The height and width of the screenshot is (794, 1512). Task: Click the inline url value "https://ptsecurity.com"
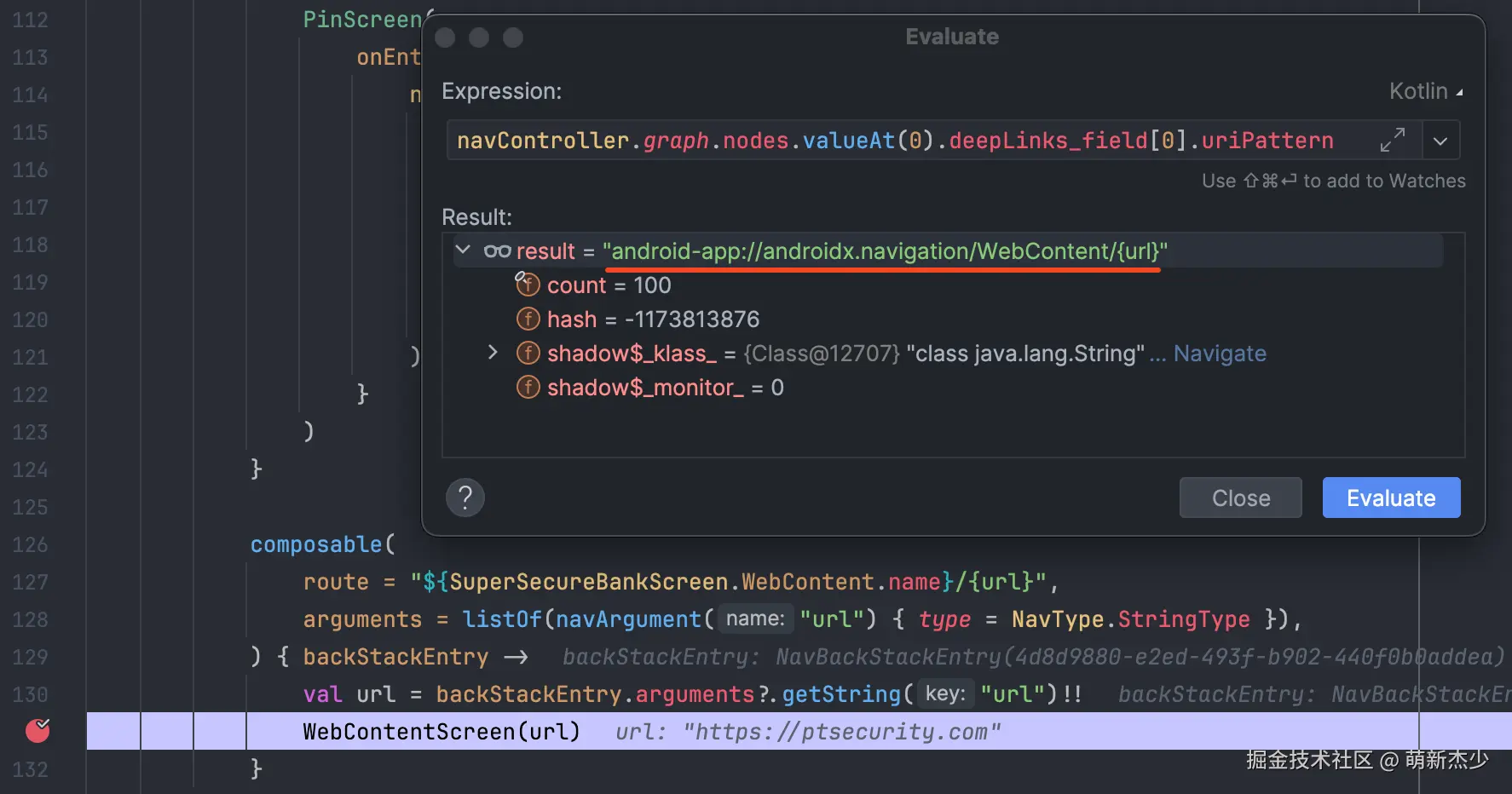842,732
